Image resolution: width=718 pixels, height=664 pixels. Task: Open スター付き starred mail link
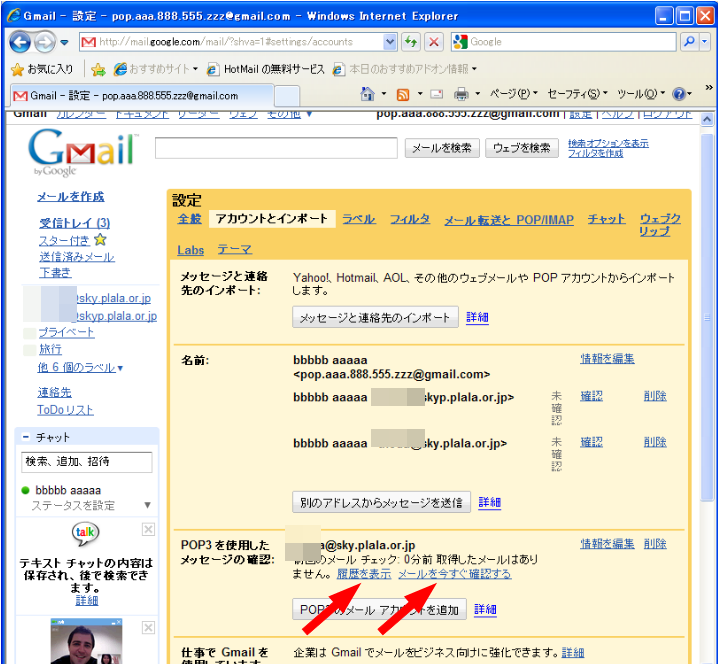pos(64,240)
